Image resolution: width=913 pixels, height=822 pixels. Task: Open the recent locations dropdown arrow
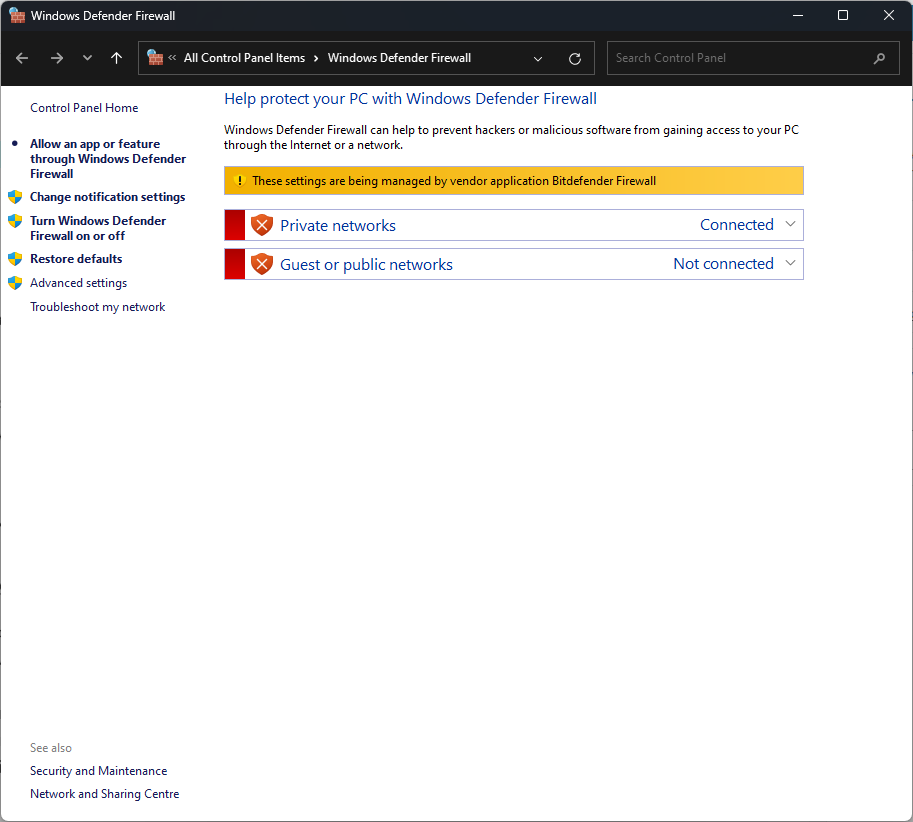[x=87, y=58]
